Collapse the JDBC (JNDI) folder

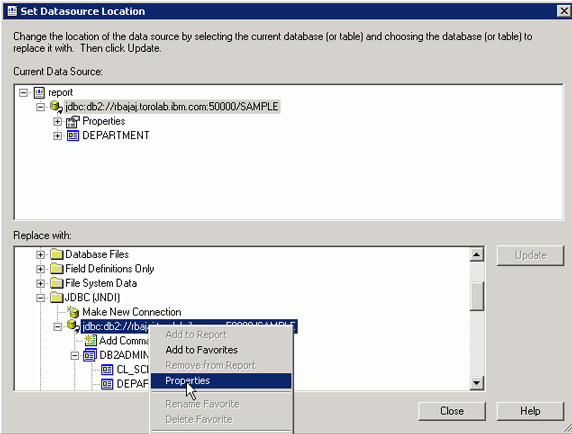(40, 298)
